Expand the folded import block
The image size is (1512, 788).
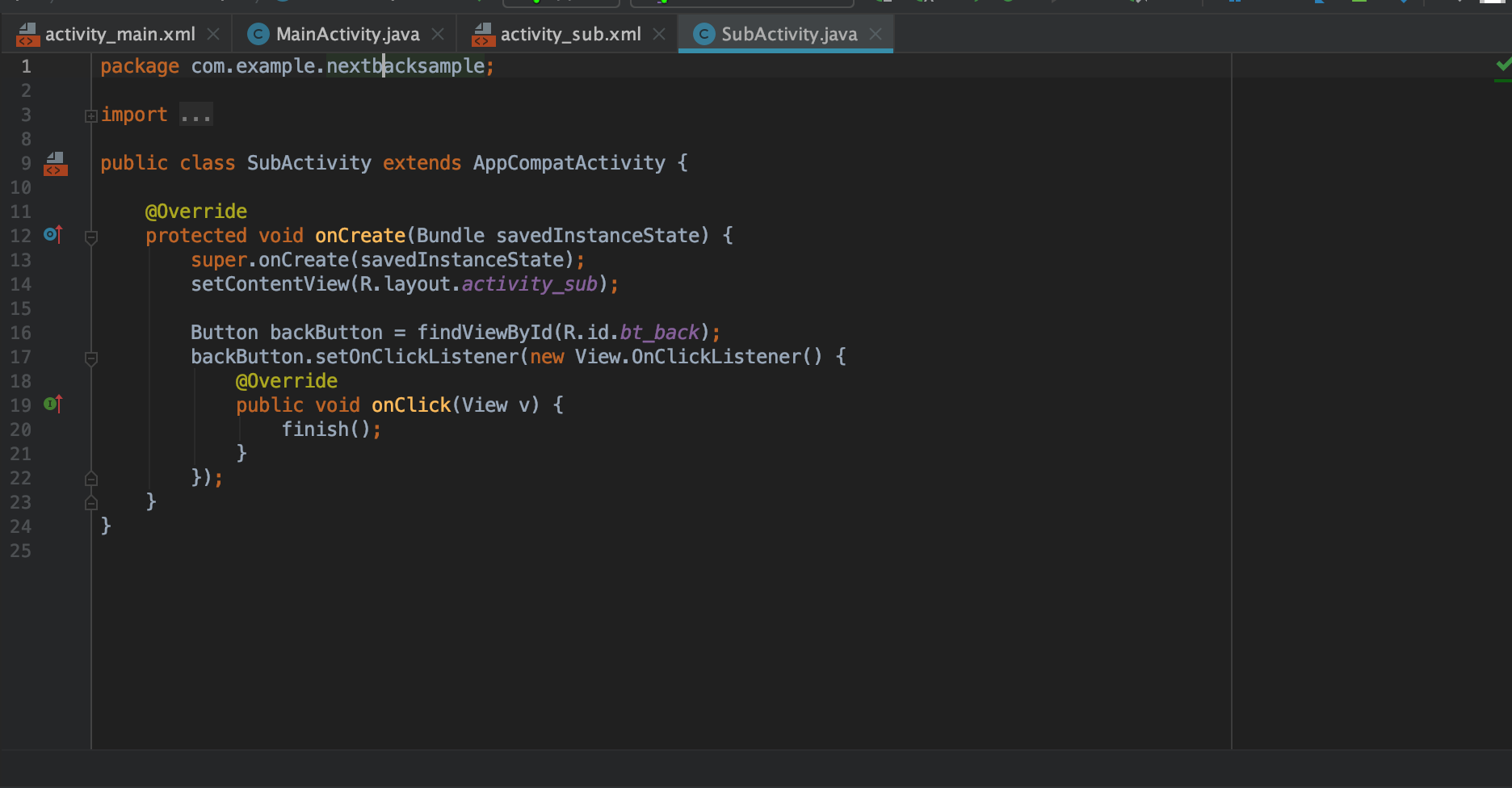[x=91, y=116]
